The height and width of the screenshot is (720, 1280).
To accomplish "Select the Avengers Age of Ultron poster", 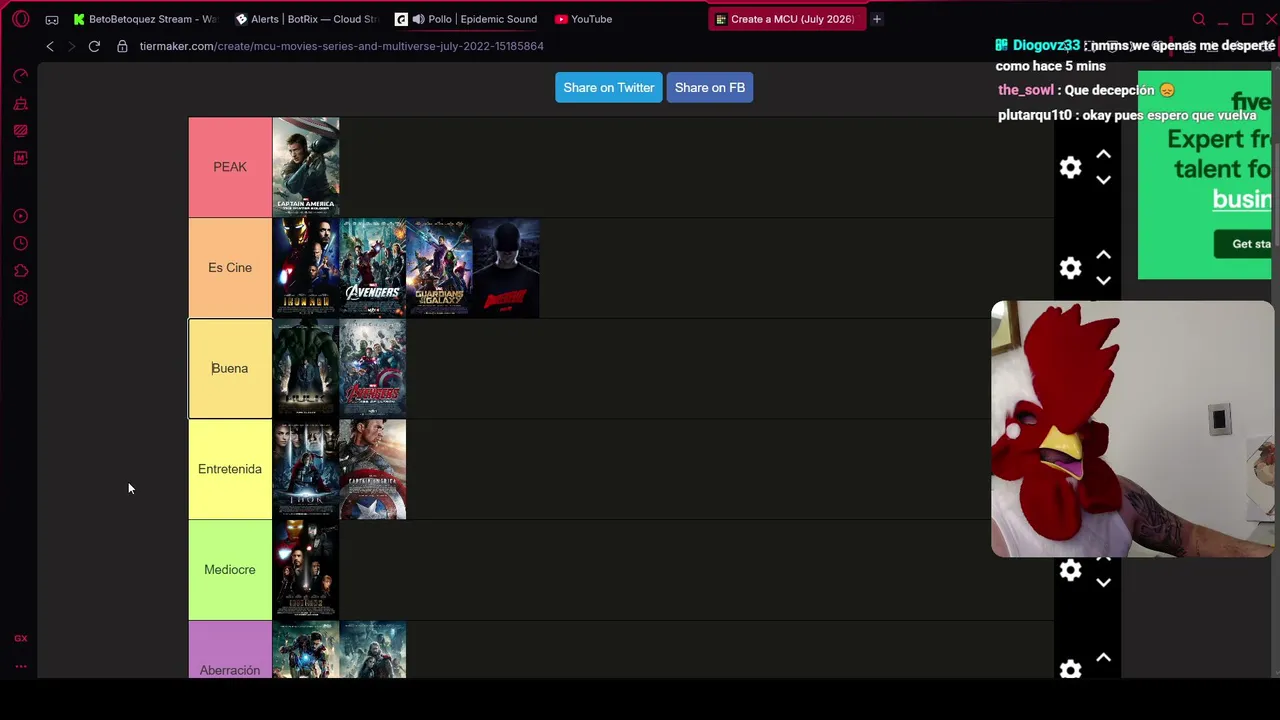I will [x=373, y=368].
